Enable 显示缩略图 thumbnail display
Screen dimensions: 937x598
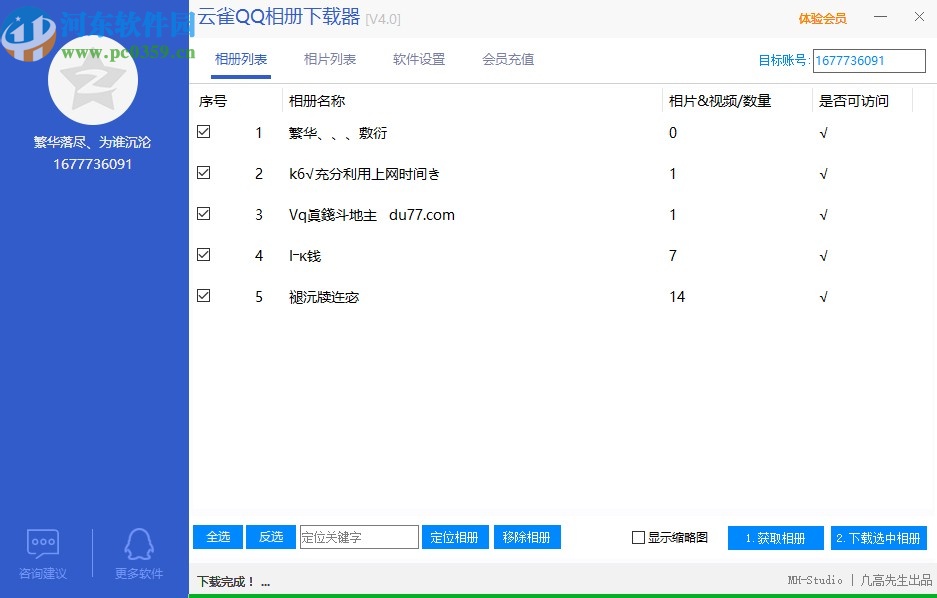point(637,537)
